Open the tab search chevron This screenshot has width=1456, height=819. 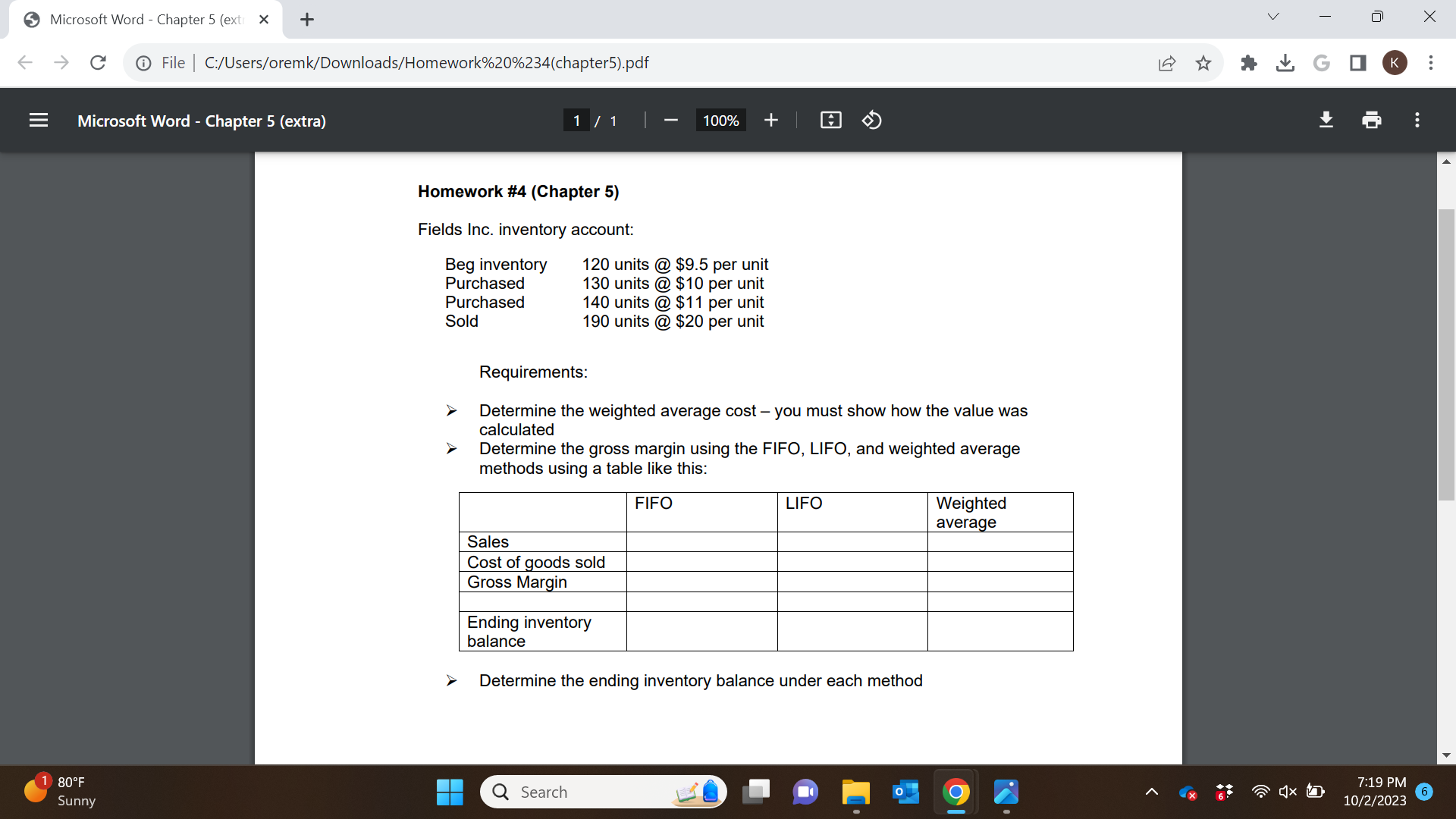coord(1273,16)
